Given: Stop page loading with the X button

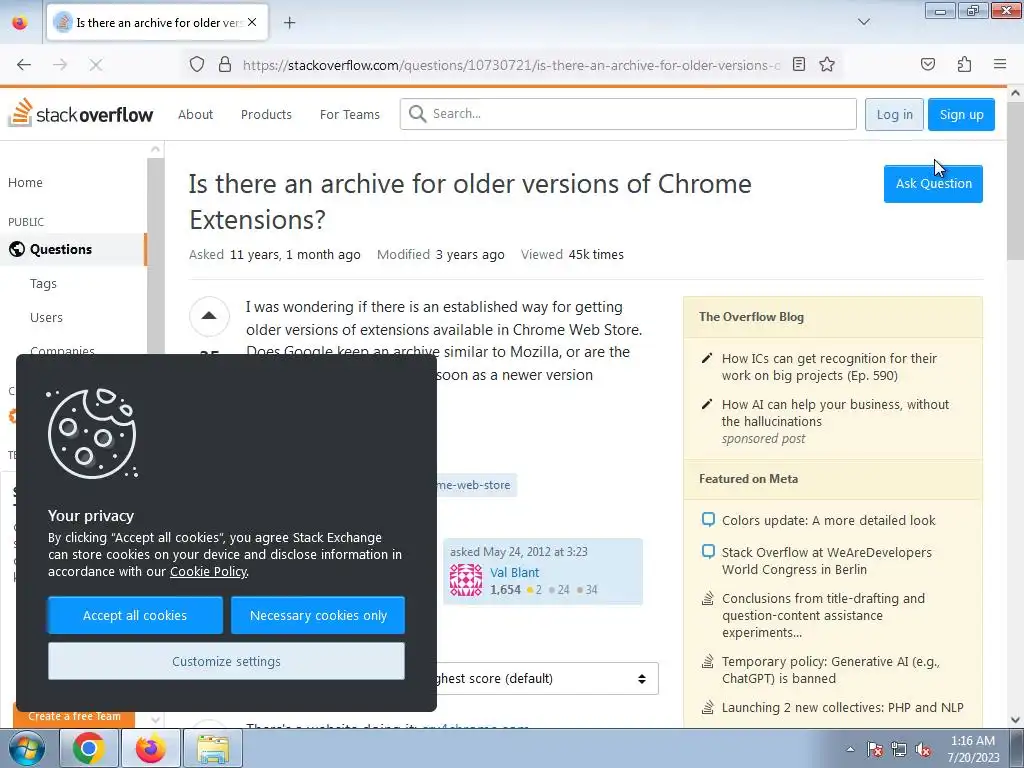Looking at the screenshot, I should pyautogui.click(x=95, y=64).
